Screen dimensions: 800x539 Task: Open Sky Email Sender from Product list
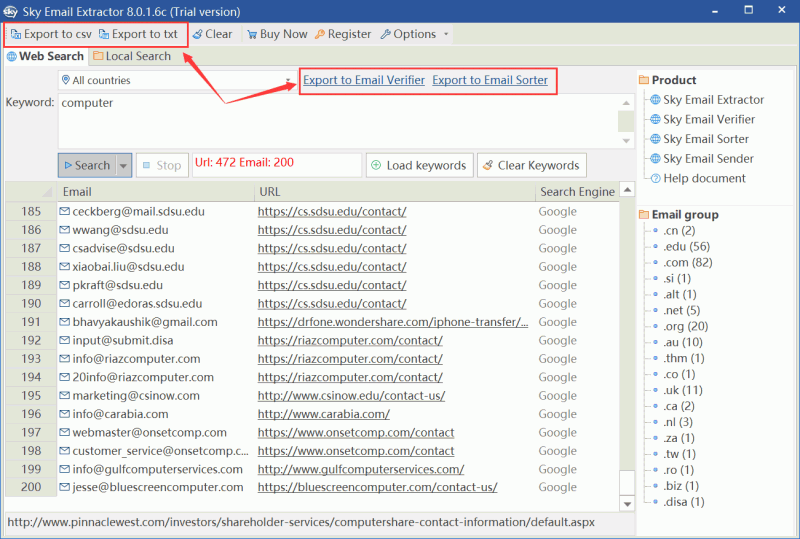coord(707,159)
